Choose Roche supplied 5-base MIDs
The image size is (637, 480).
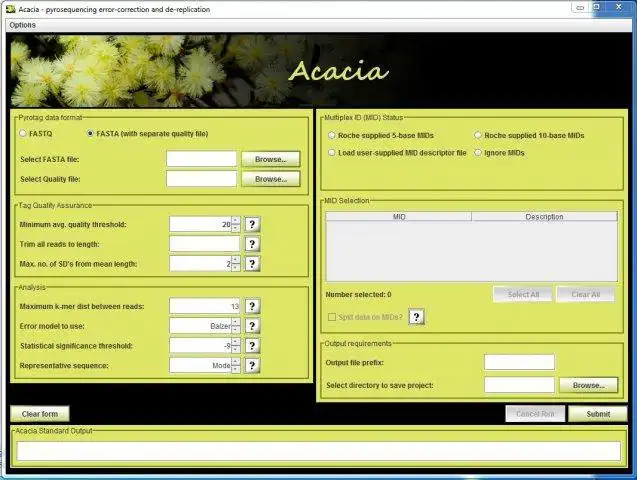tap(332, 135)
